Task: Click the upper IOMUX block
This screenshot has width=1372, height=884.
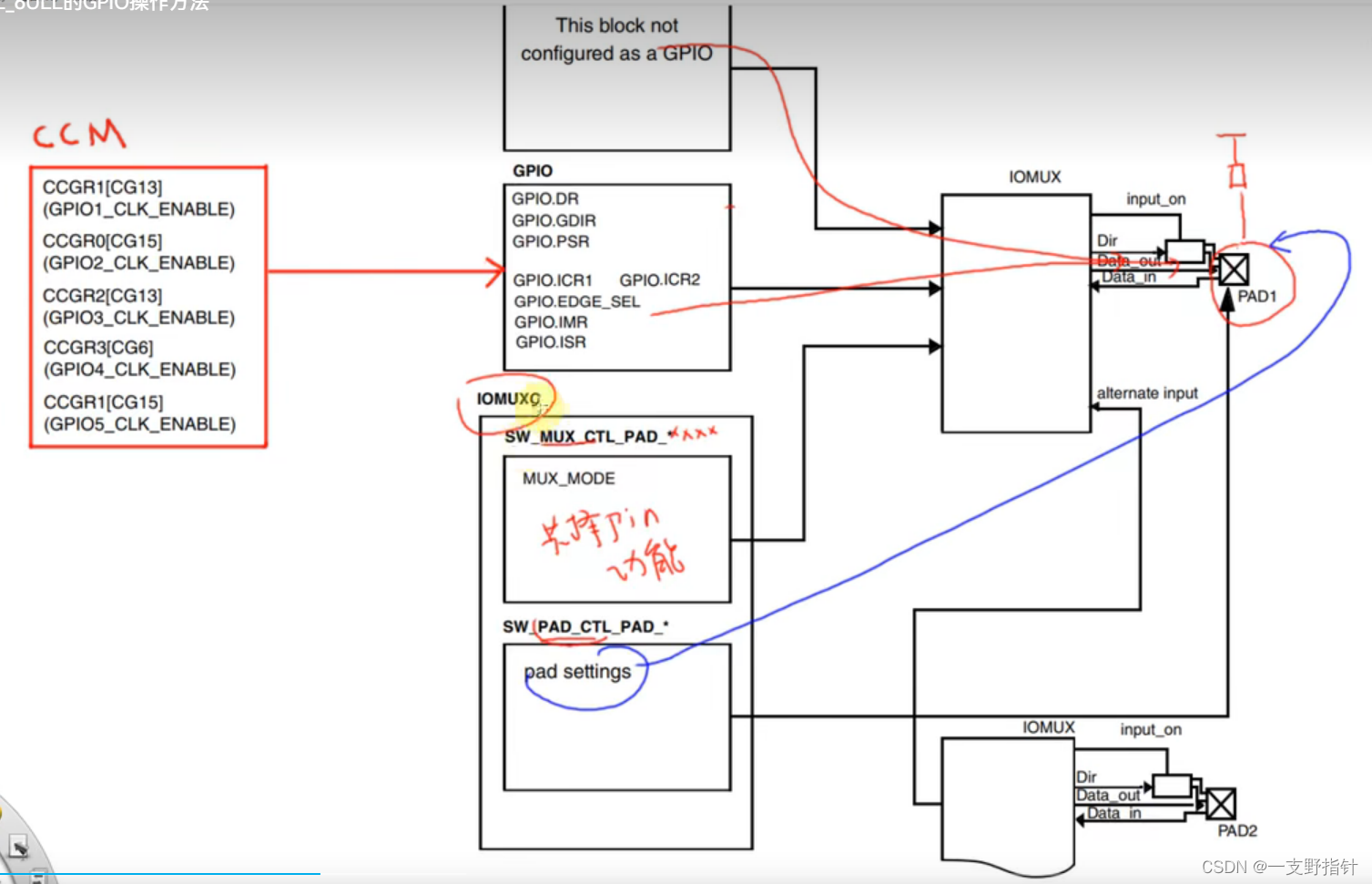Action: tap(1015, 310)
